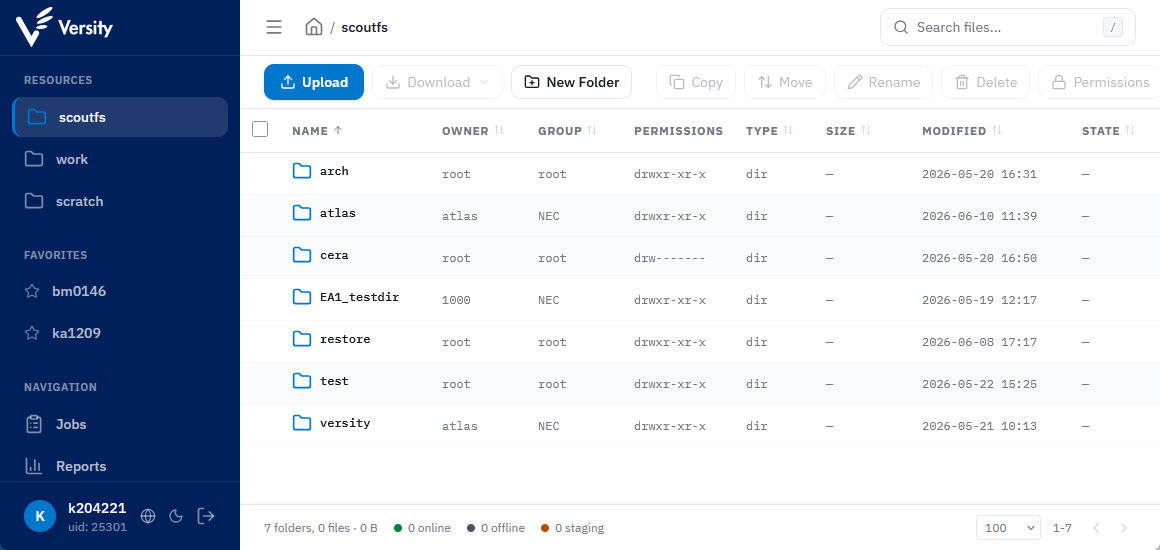The height and width of the screenshot is (550, 1160).
Task: Click the Copy button
Action: [696, 82]
